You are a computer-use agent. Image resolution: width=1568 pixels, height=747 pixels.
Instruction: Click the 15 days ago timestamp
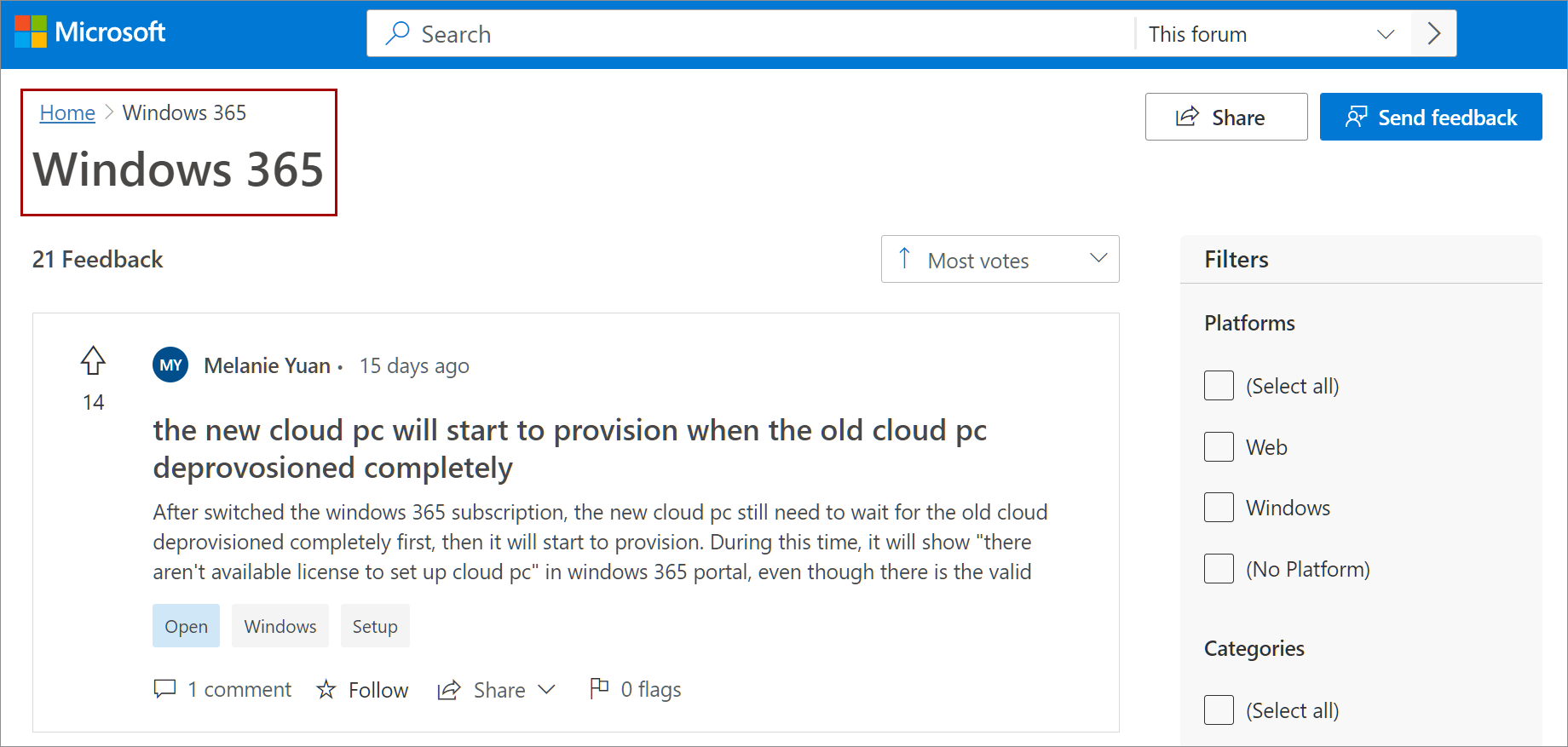click(x=414, y=365)
